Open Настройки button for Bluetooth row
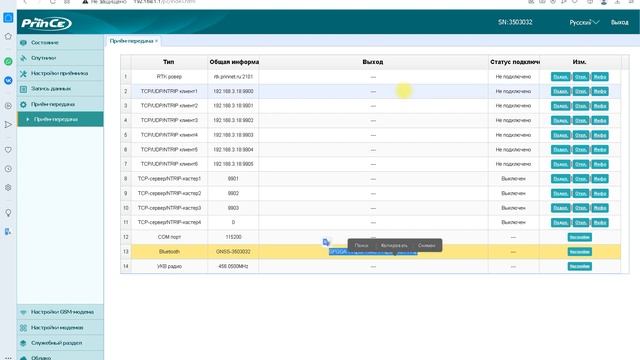 [580, 252]
